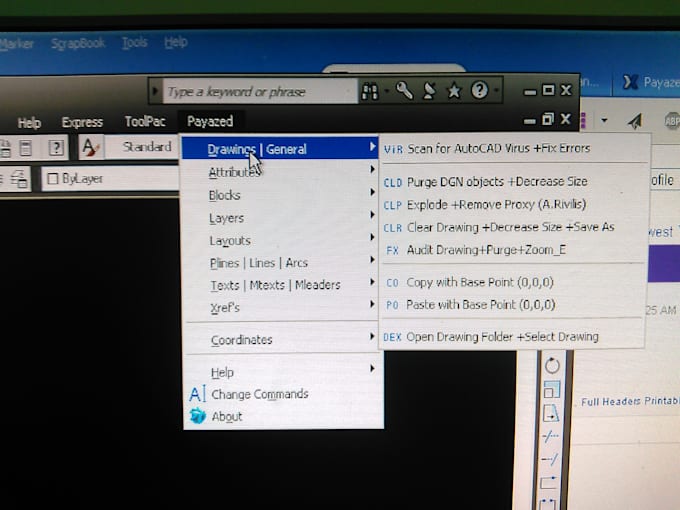Expand the search box arrow on left
Image resolution: width=680 pixels, height=510 pixels.
(x=155, y=92)
